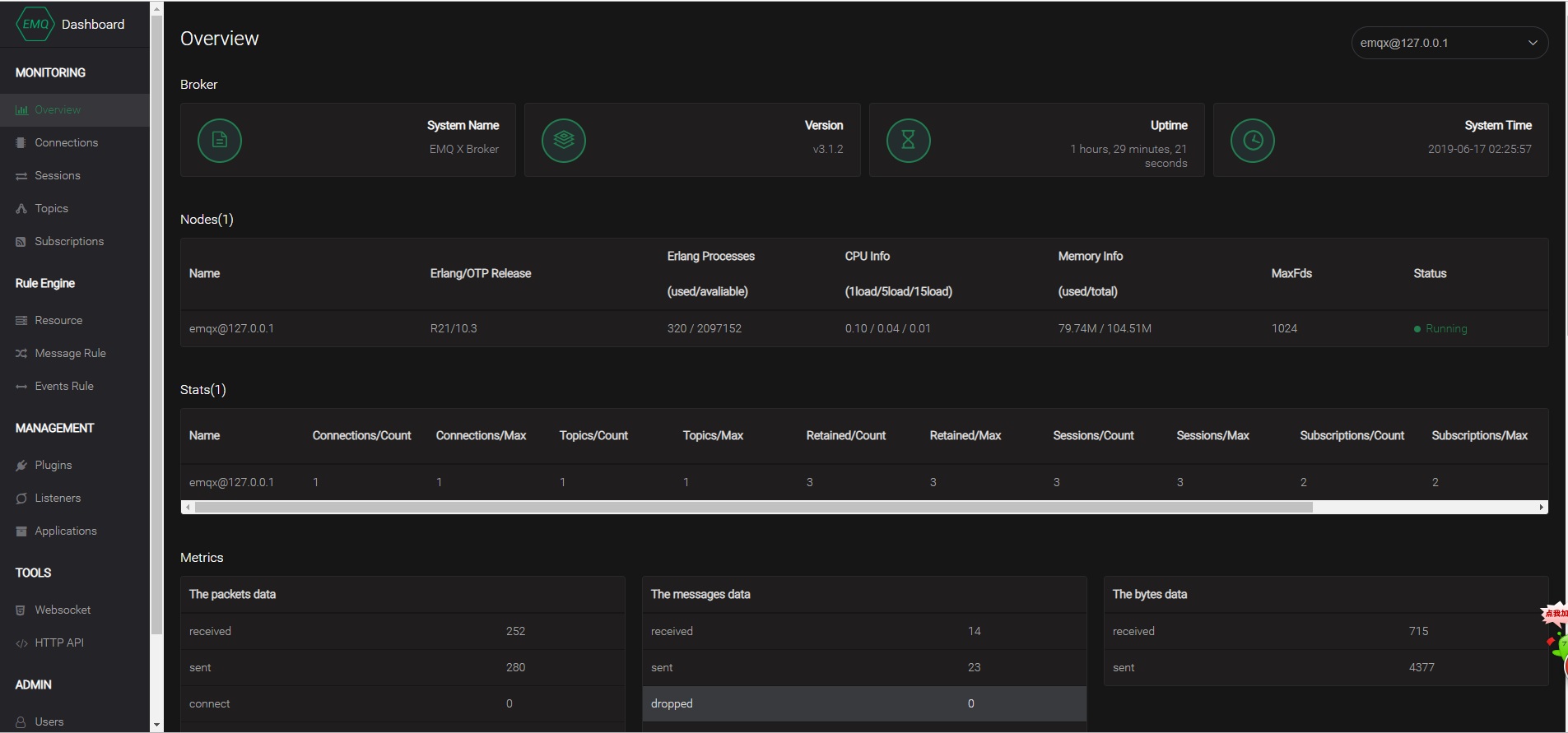Click the 2019-06-17 02:25:57 system time
Image resolution: width=1568 pixels, height=733 pixels.
[x=1480, y=149]
